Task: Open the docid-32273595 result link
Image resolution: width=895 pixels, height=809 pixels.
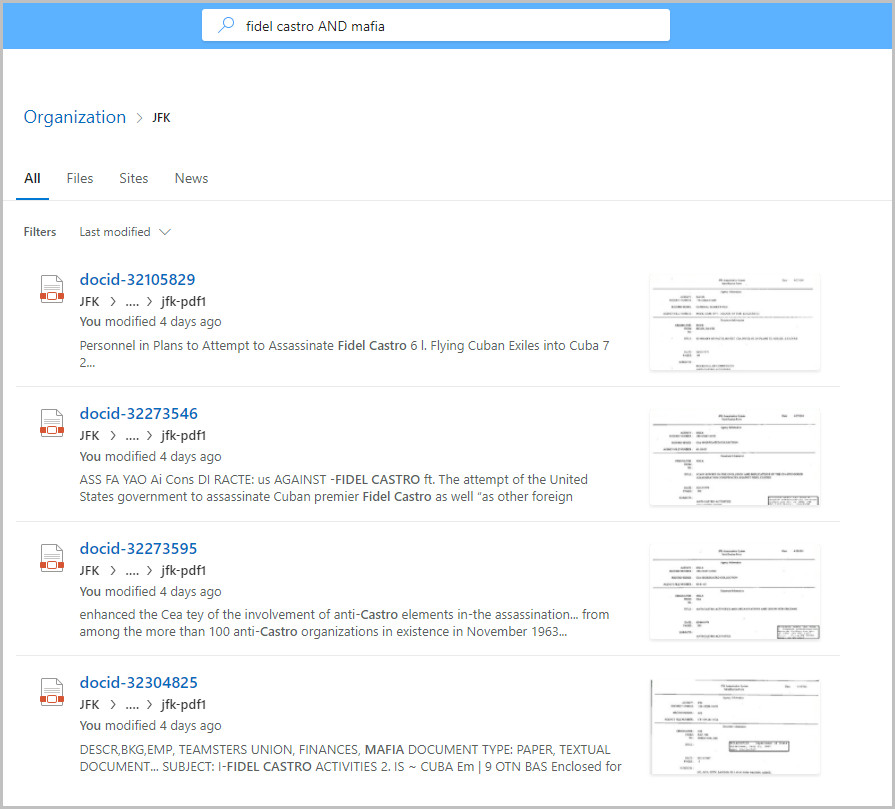Action: click(138, 549)
